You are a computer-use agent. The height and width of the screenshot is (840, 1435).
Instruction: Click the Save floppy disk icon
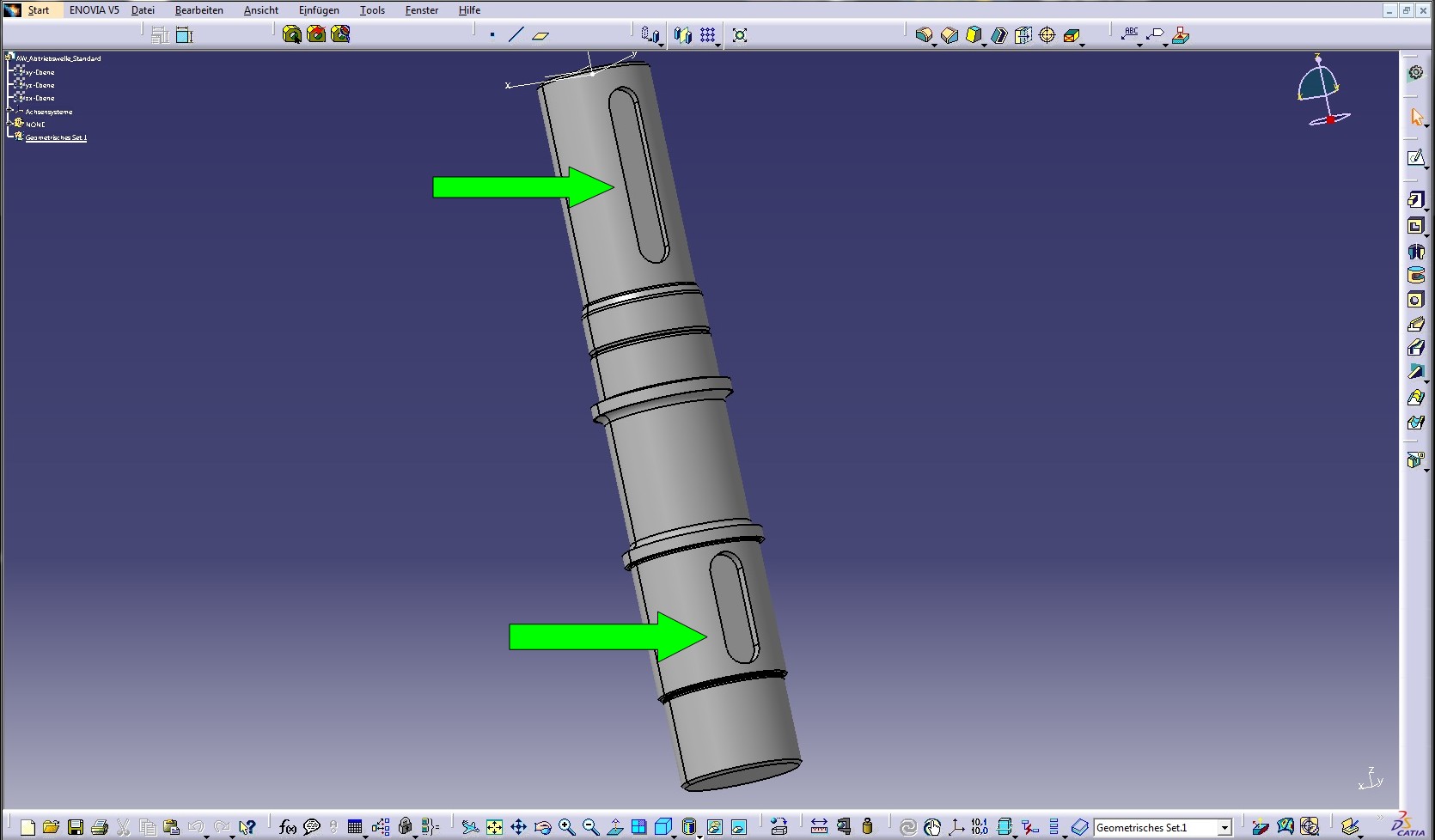76,827
